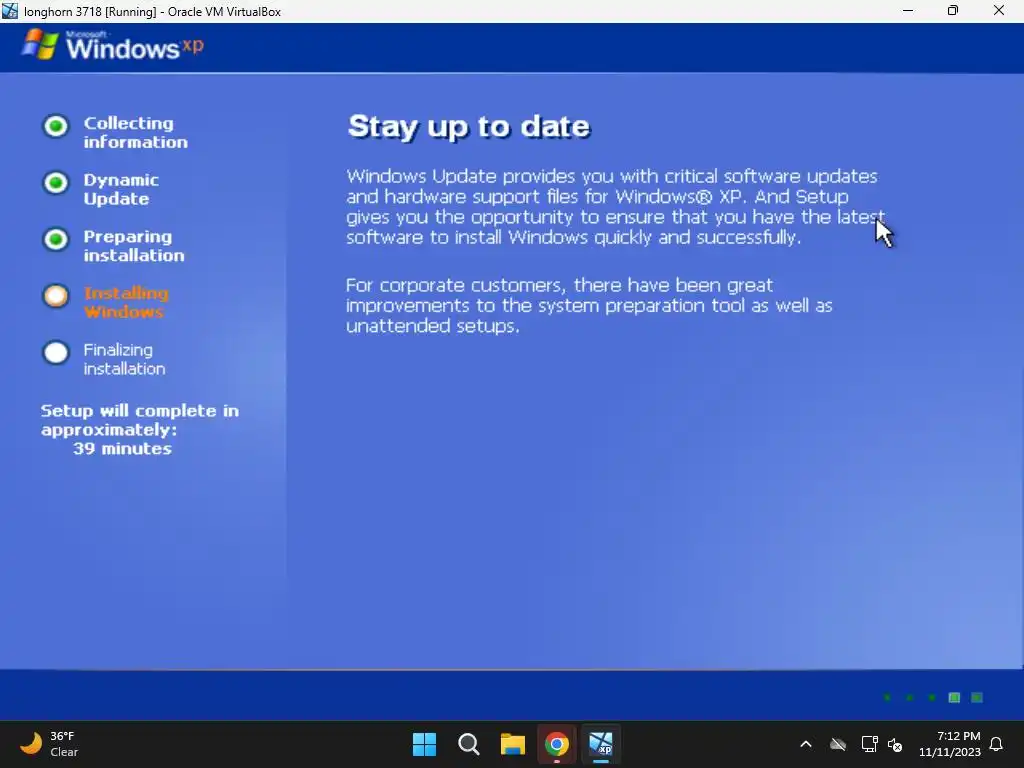This screenshot has width=1024, height=768.
Task: Click the Windows XP logo in header
Action: click(x=112, y=46)
